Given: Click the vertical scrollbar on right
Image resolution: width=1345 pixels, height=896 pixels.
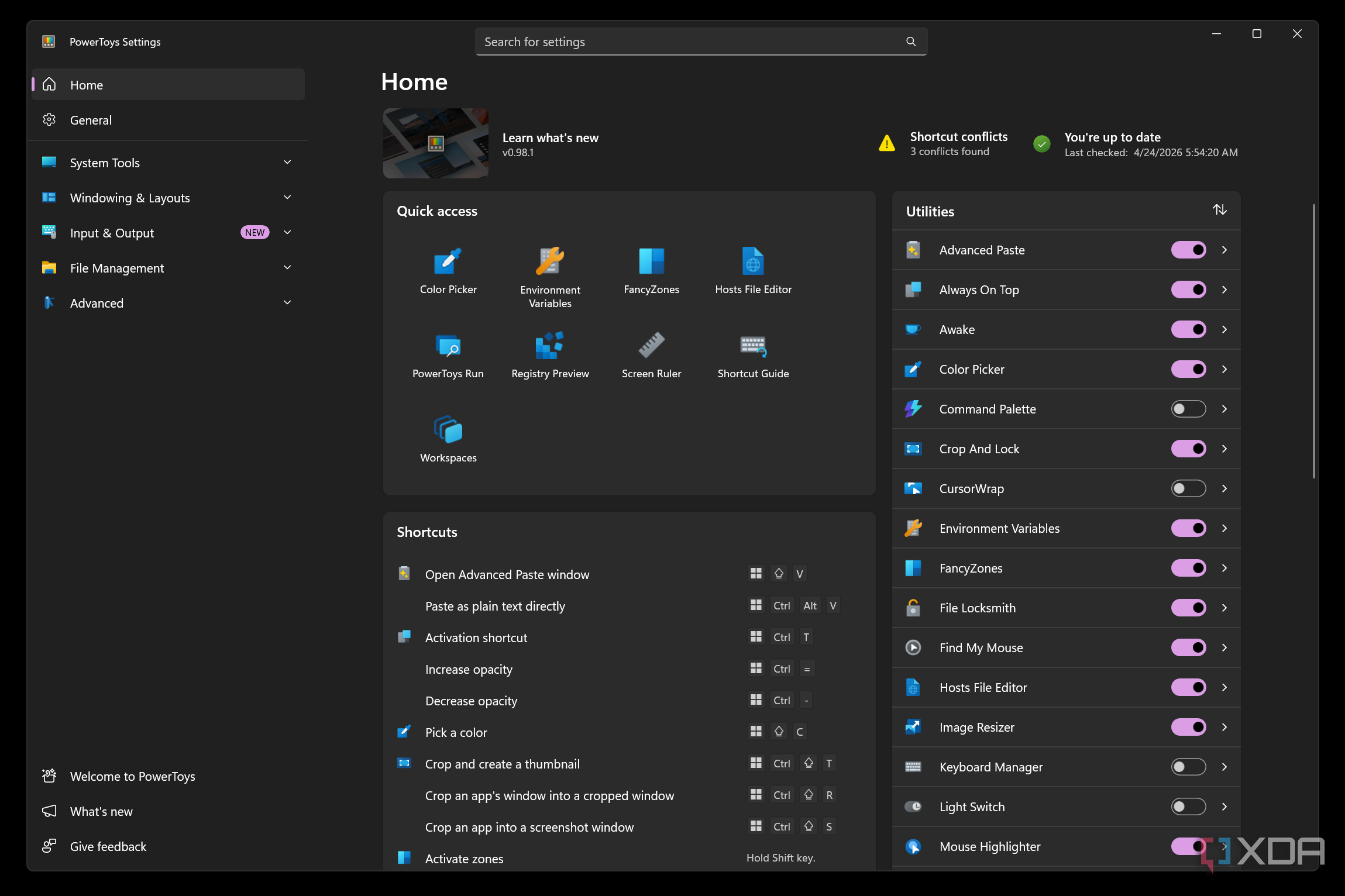Looking at the screenshot, I should coord(1313,340).
